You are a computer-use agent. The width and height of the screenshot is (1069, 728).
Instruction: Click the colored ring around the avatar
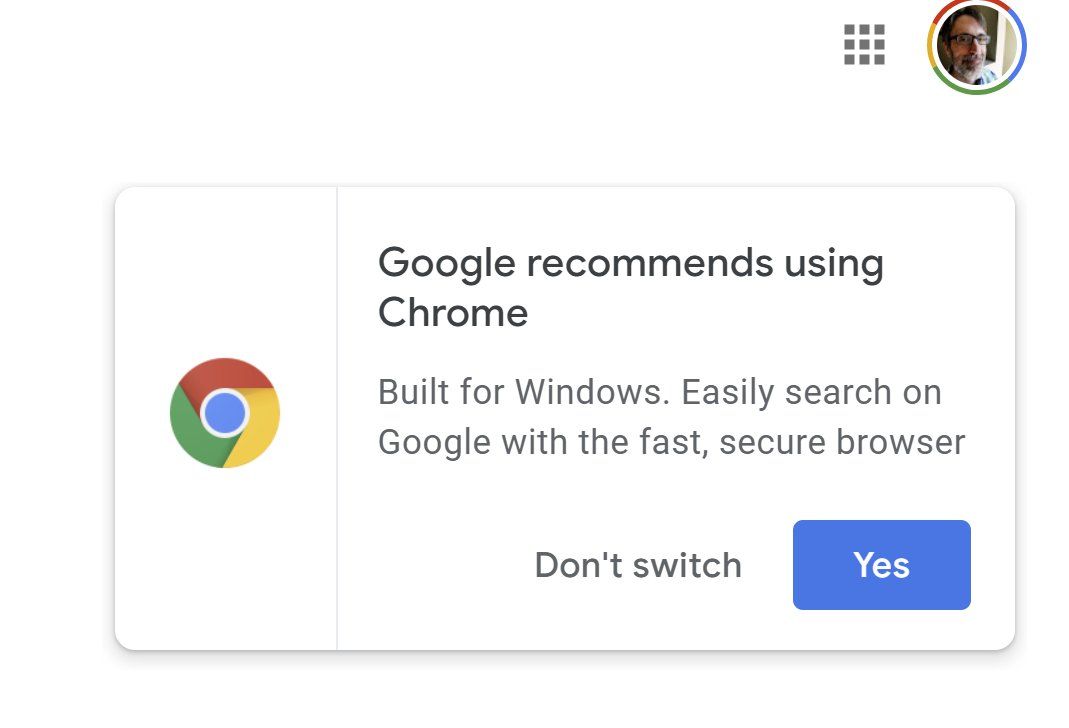point(1021,45)
